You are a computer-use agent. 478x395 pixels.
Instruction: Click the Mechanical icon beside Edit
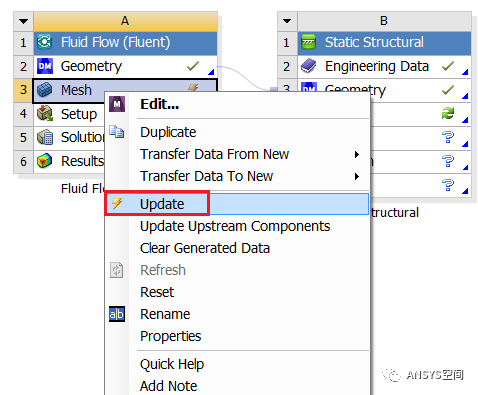click(117, 104)
